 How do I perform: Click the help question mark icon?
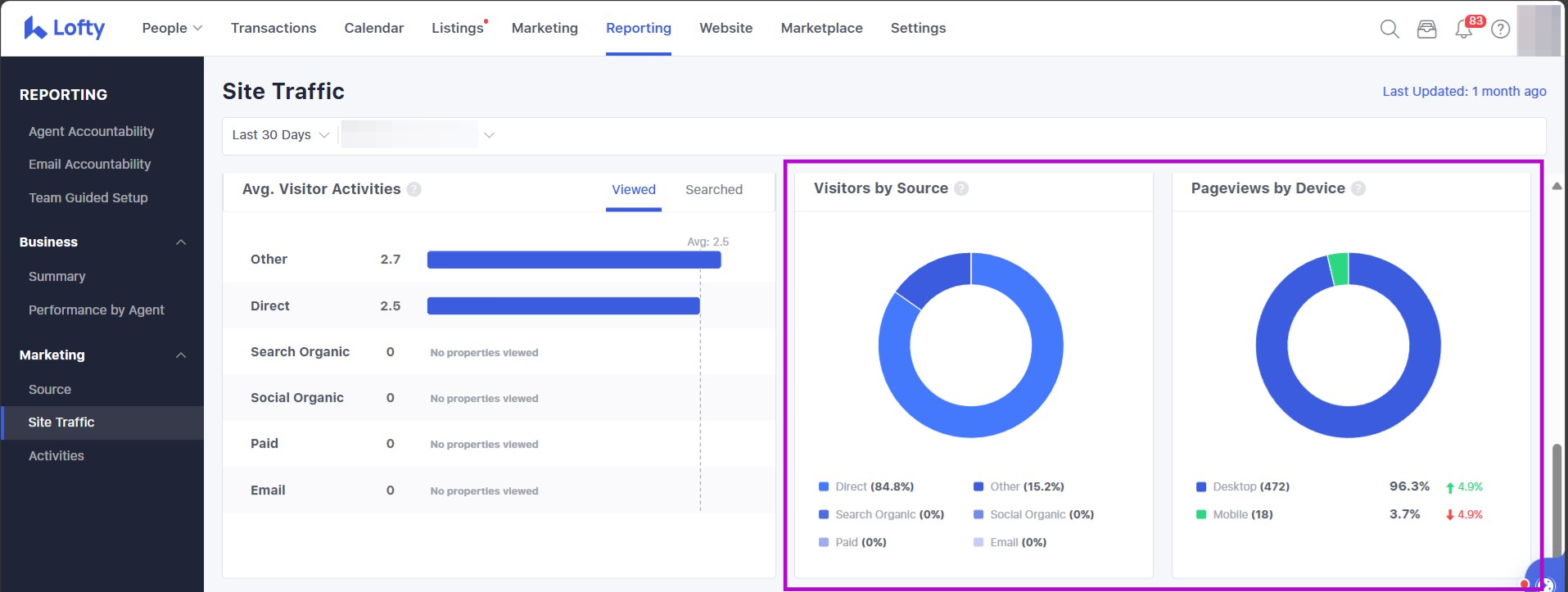click(x=1500, y=29)
